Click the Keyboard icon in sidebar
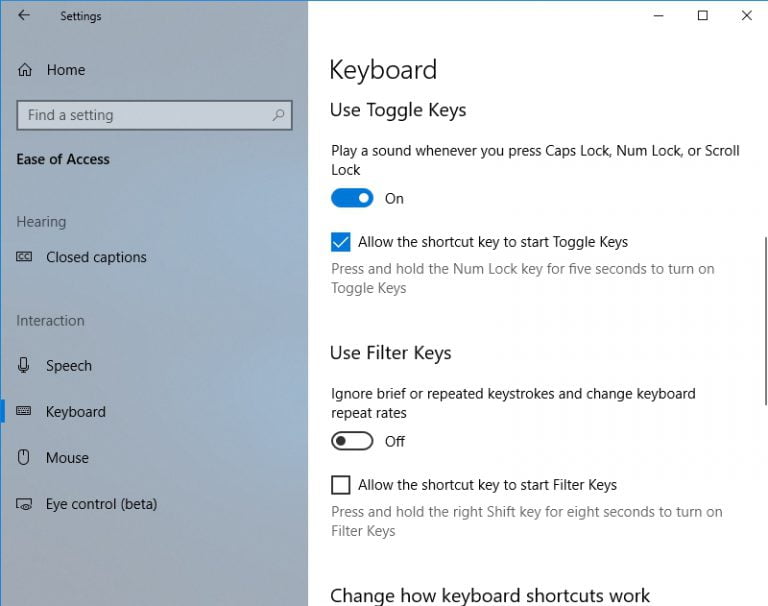The width and height of the screenshot is (768, 606). click(25, 412)
